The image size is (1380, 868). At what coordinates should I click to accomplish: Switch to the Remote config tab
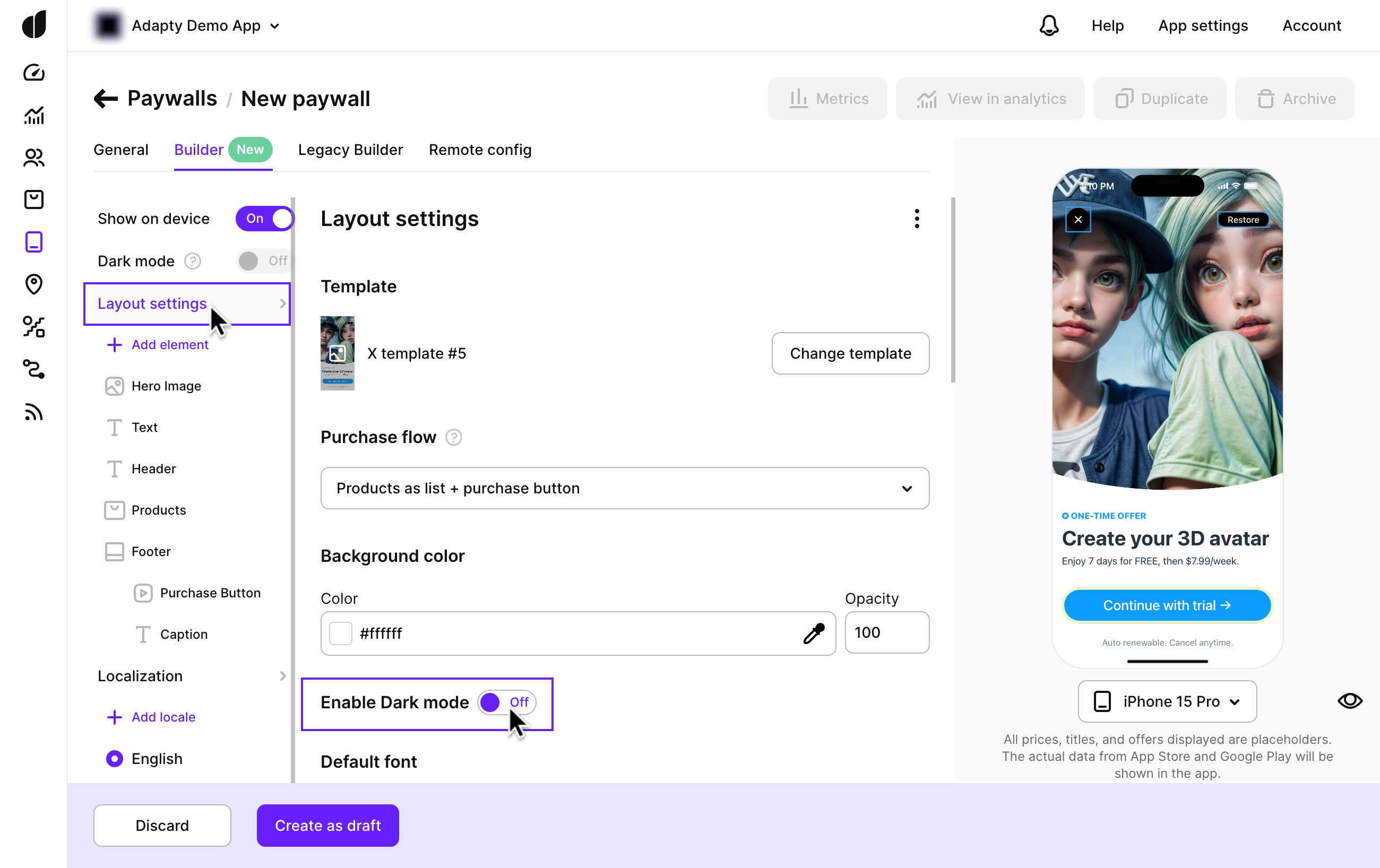(480, 150)
